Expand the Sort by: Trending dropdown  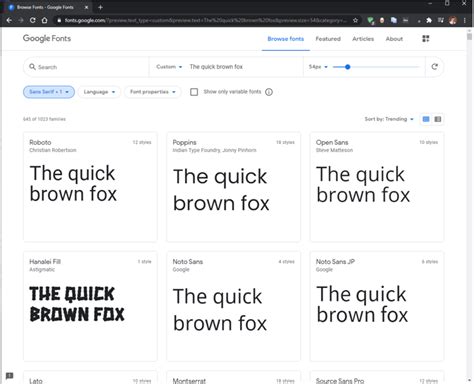click(389, 119)
